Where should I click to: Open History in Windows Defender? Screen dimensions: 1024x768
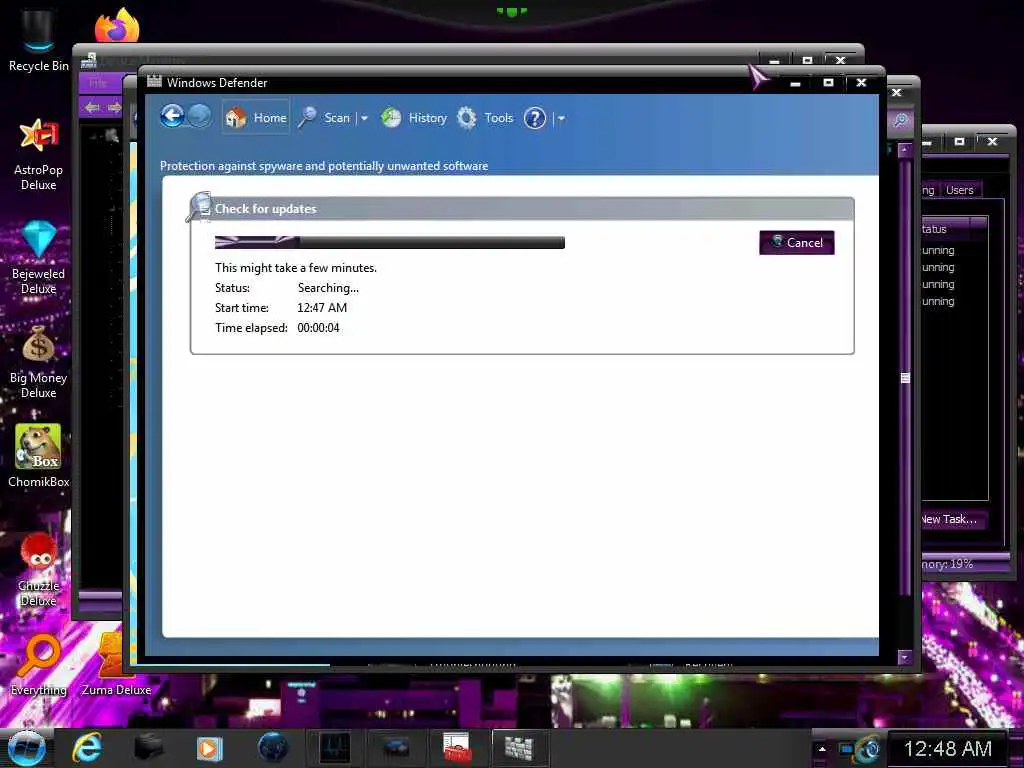pyautogui.click(x=414, y=118)
